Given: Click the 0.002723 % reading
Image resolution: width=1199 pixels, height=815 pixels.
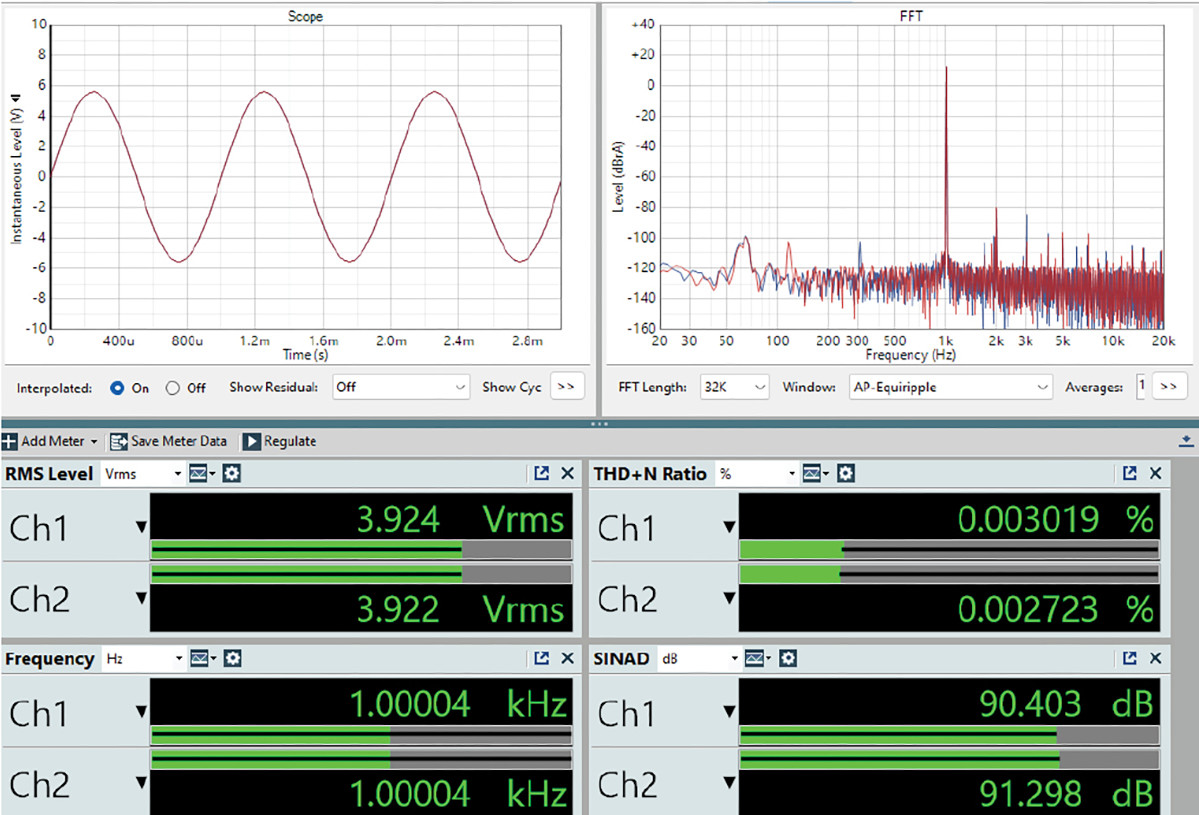Looking at the screenshot, I should coord(1056,609).
